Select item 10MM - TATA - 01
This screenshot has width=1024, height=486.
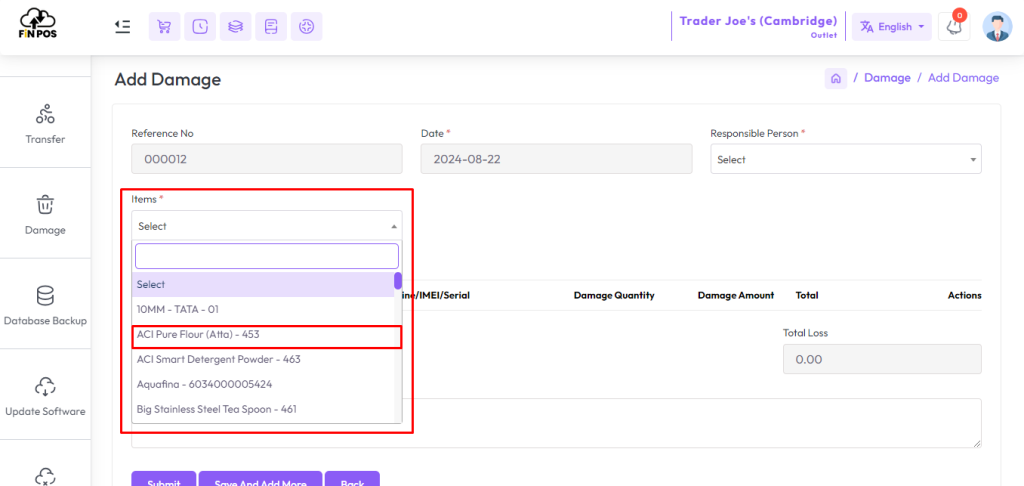pyautogui.click(x=263, y=310)
